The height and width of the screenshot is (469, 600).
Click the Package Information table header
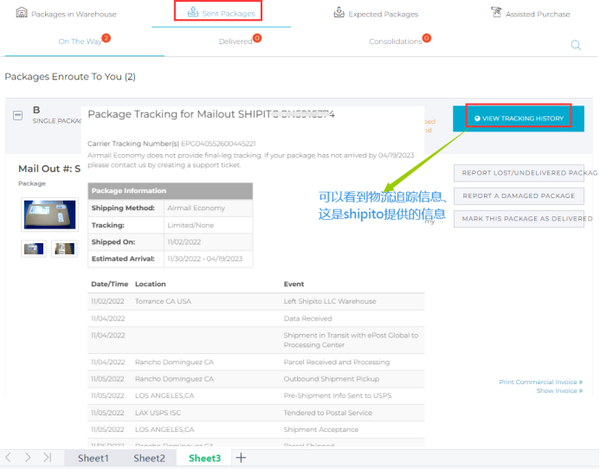pyautogui.click(x=170, y=191)
